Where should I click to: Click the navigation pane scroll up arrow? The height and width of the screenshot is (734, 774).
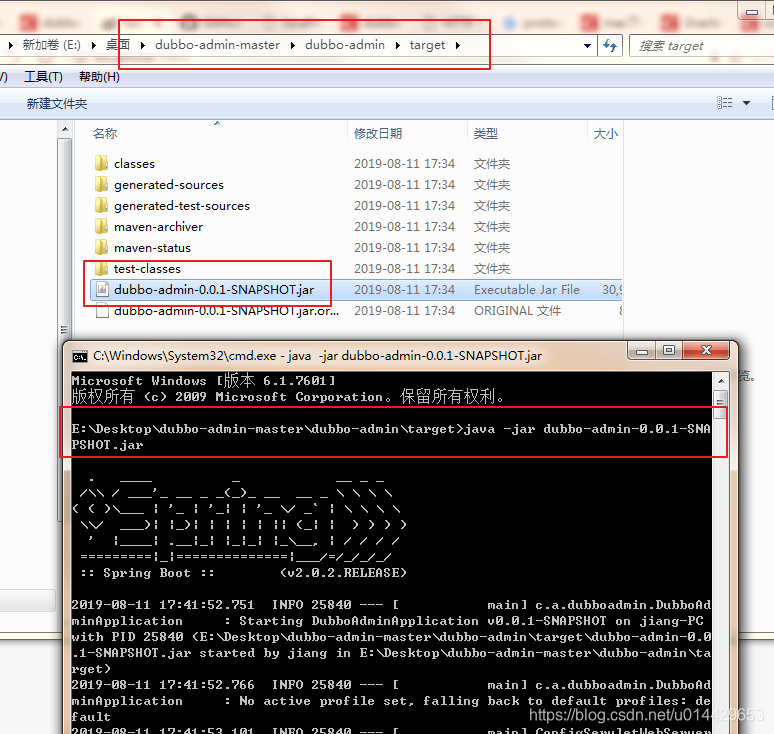65,130
